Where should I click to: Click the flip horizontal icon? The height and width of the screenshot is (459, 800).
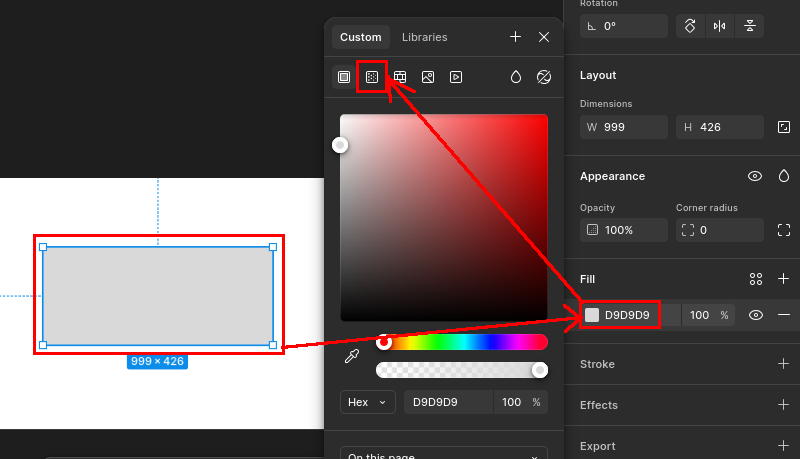click(718, 26)
